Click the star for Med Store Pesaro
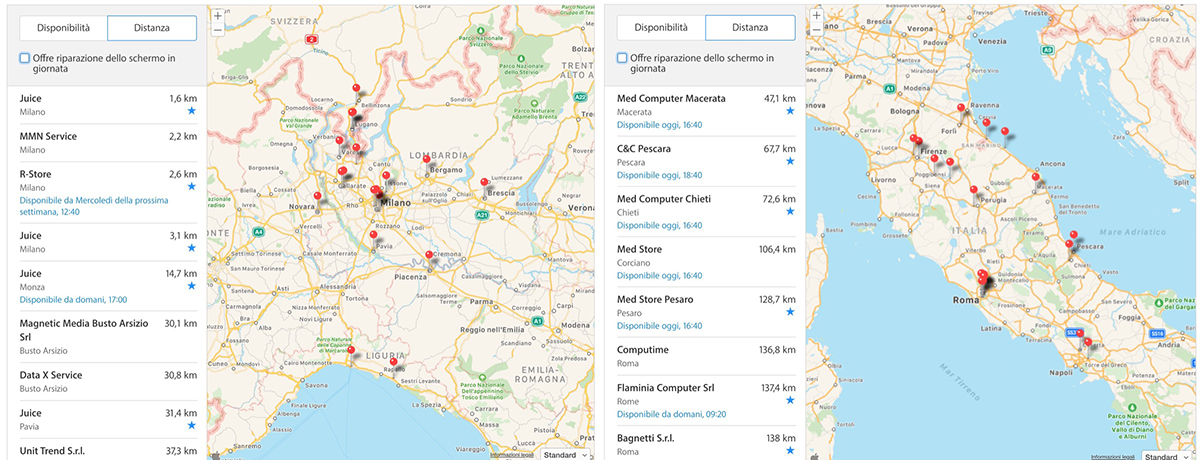 click(x=790, y=312)
